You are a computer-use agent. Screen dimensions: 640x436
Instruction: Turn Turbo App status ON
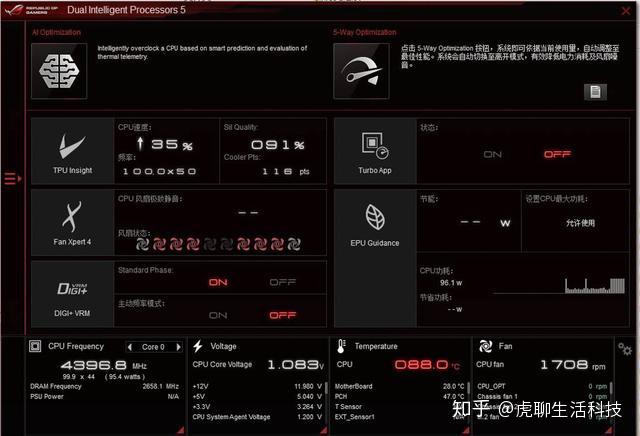pyautogui.click(x=493, y=154)
